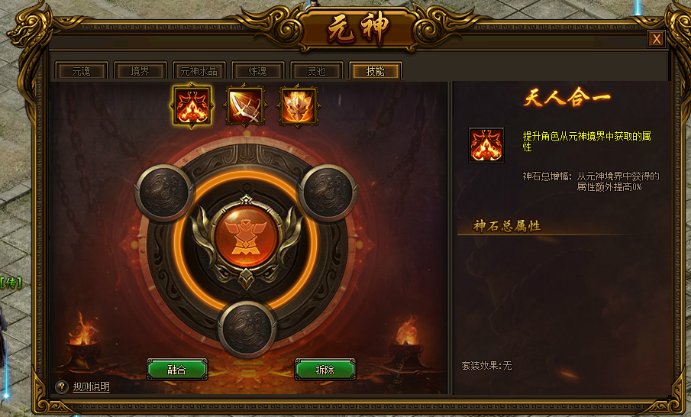Switch to the 元魂 tab

81,71
